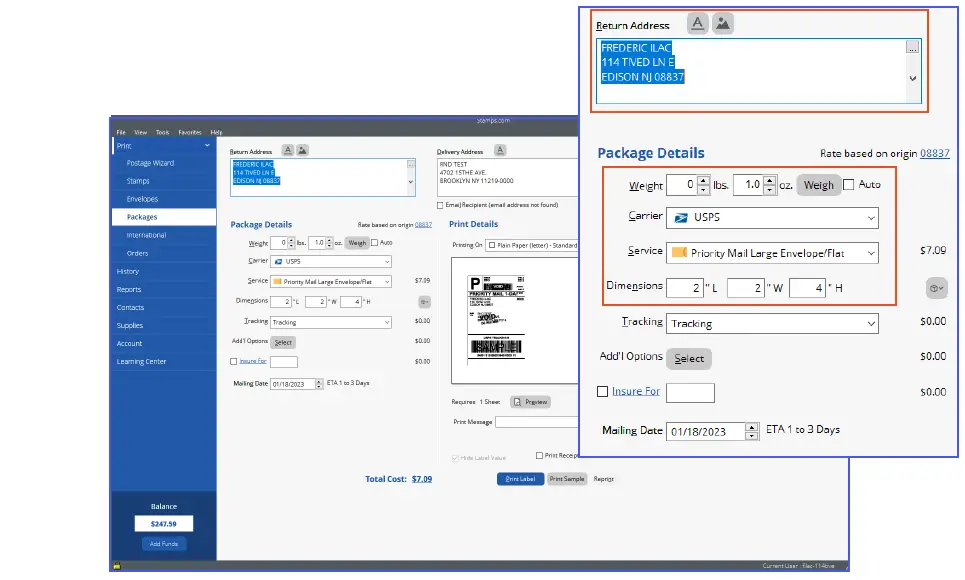Image resolution: width=965 pixels, height=580 pixels.
Task: Open the Service dropdown in the enlarged callout
Action: [x=772, y=253]
